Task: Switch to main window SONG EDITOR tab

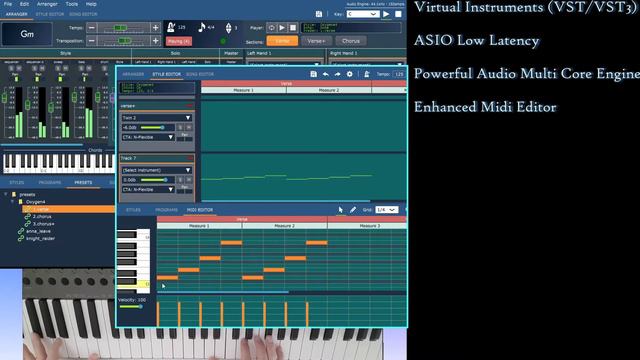Action: pos(83,14)
